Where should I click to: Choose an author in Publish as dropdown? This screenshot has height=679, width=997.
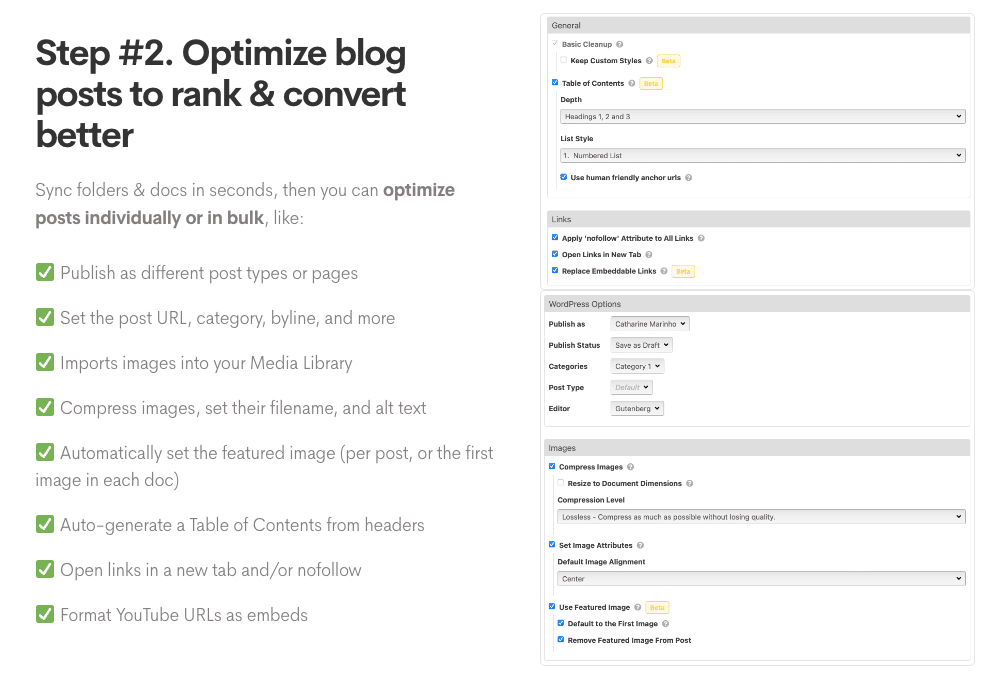coord(650,324)
